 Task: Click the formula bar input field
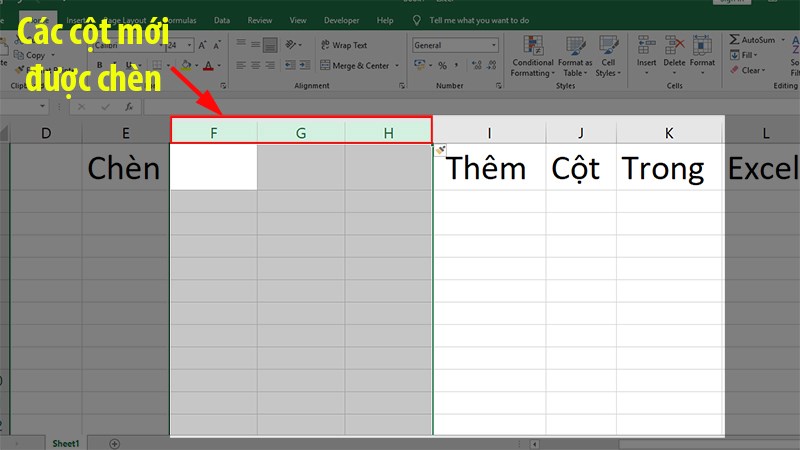[469, 107]
